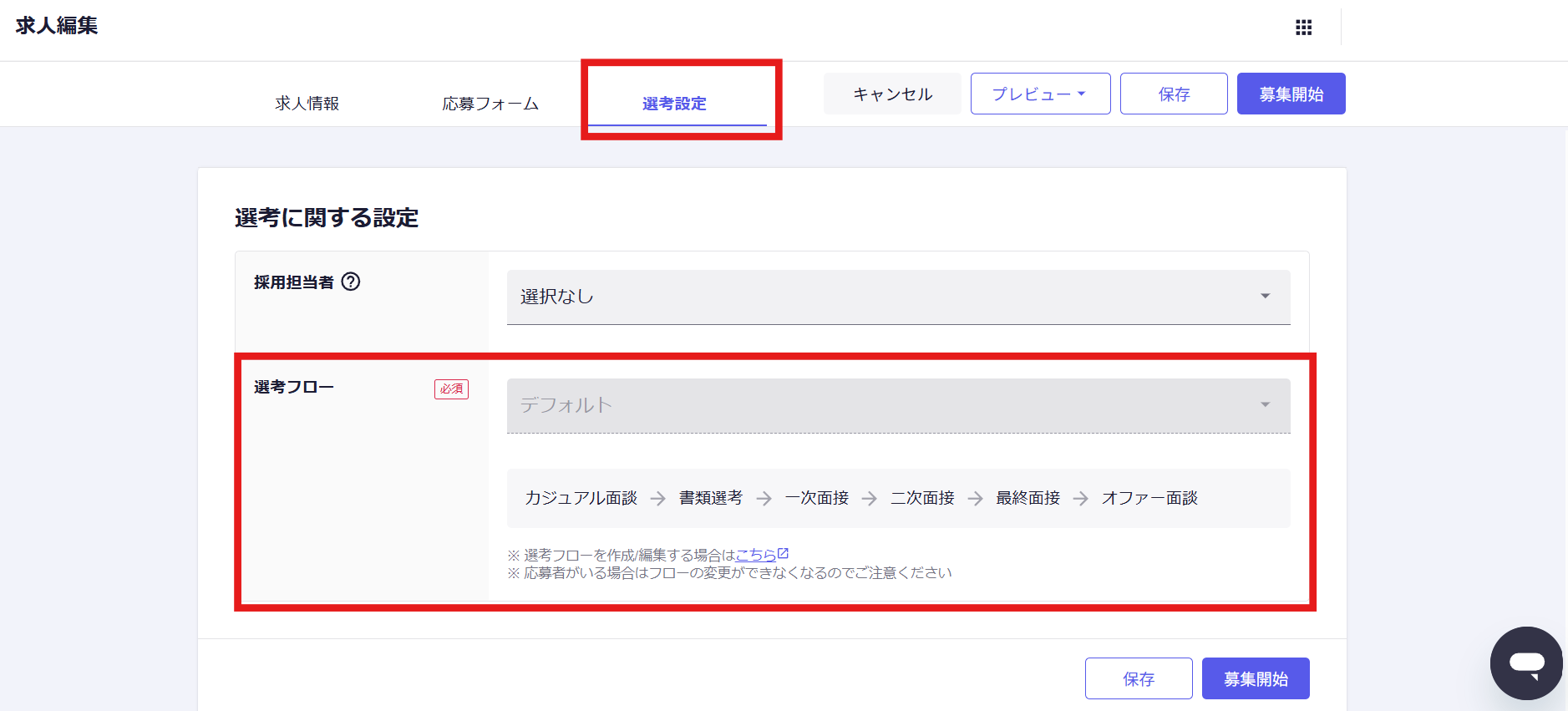This screenshot has width=1568, height=711.
Task: Select the 選考設定 tab
Action: pos(675,104)
